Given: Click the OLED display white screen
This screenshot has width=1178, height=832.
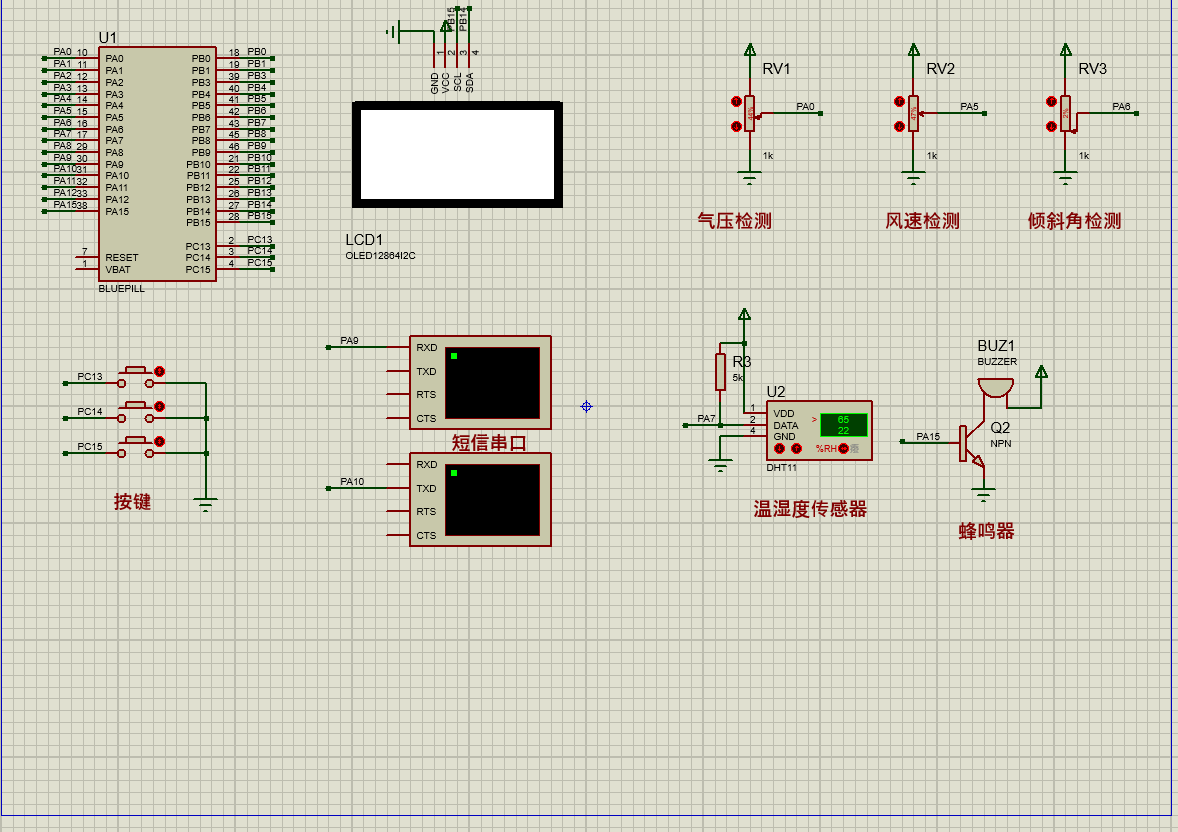Looking at the screenshot, I should 458,154.
